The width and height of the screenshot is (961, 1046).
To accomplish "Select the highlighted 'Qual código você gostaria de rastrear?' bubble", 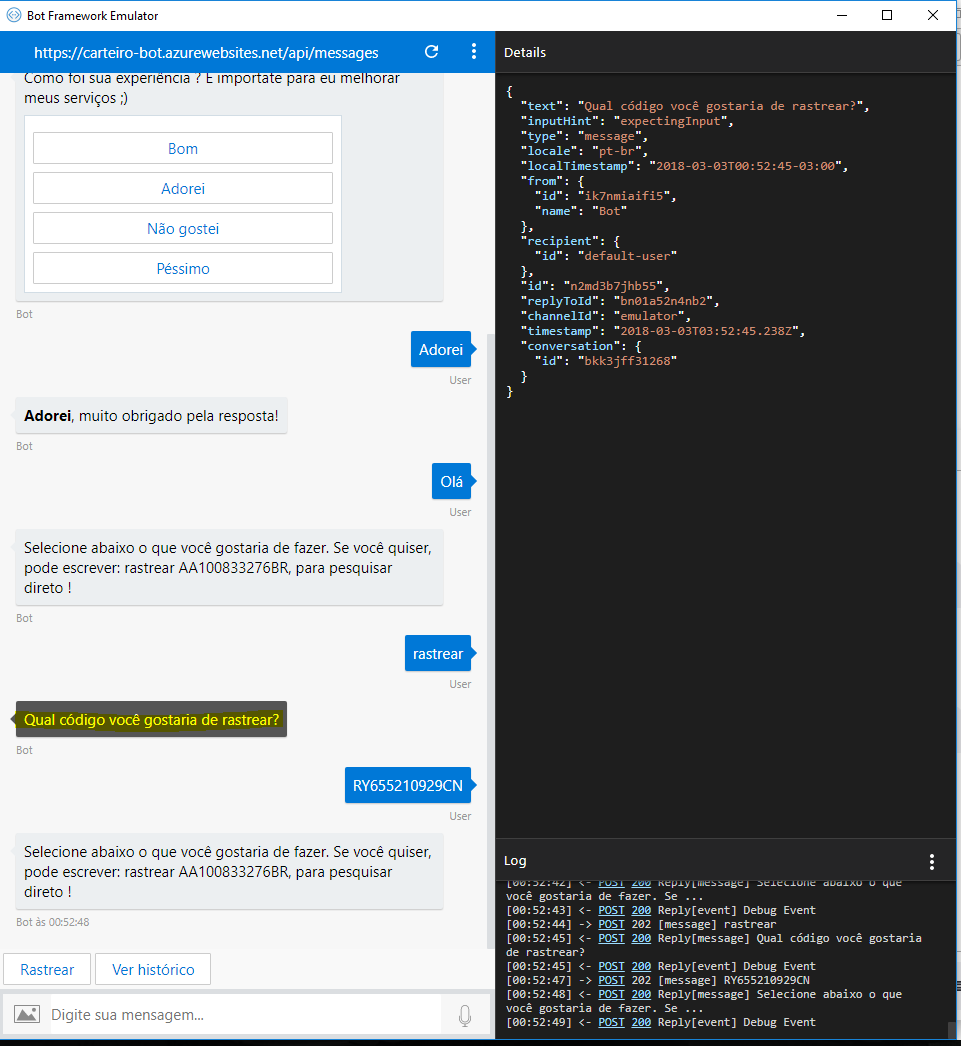I will click(150, 719).
